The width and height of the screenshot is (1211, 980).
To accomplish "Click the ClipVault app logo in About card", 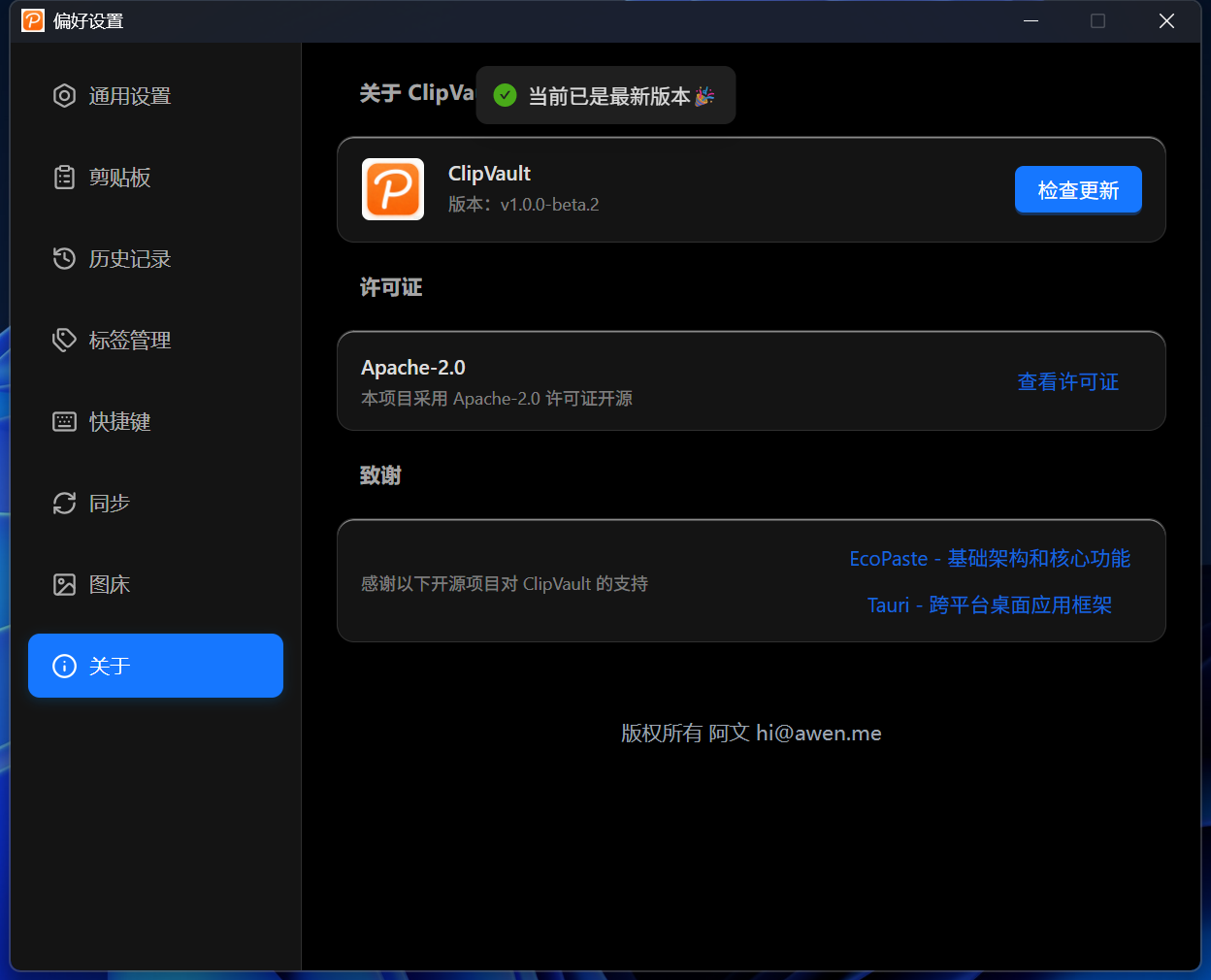I will (x=393, y=189).
